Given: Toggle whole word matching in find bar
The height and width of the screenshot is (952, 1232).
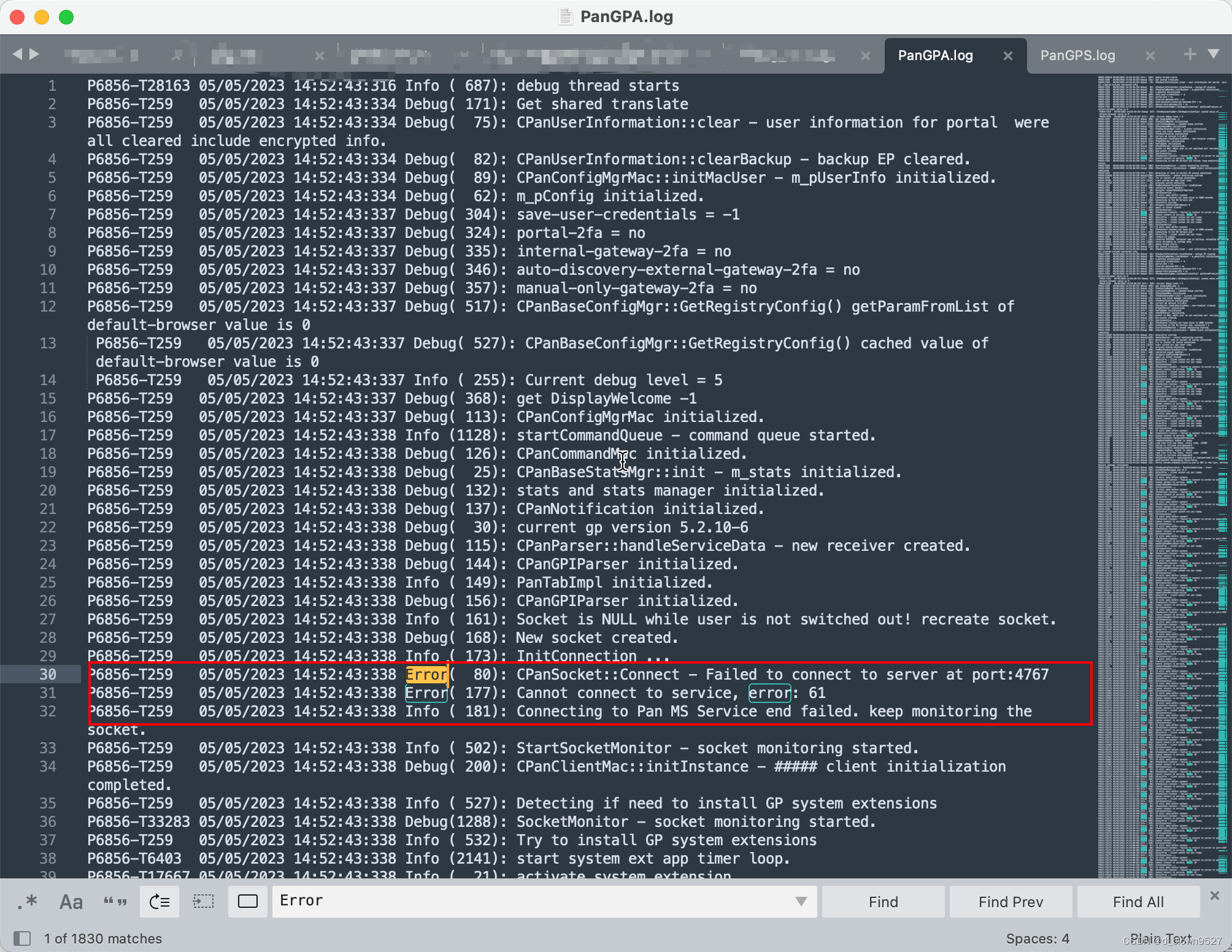Looking at the screenshot, I should [115, 902].
